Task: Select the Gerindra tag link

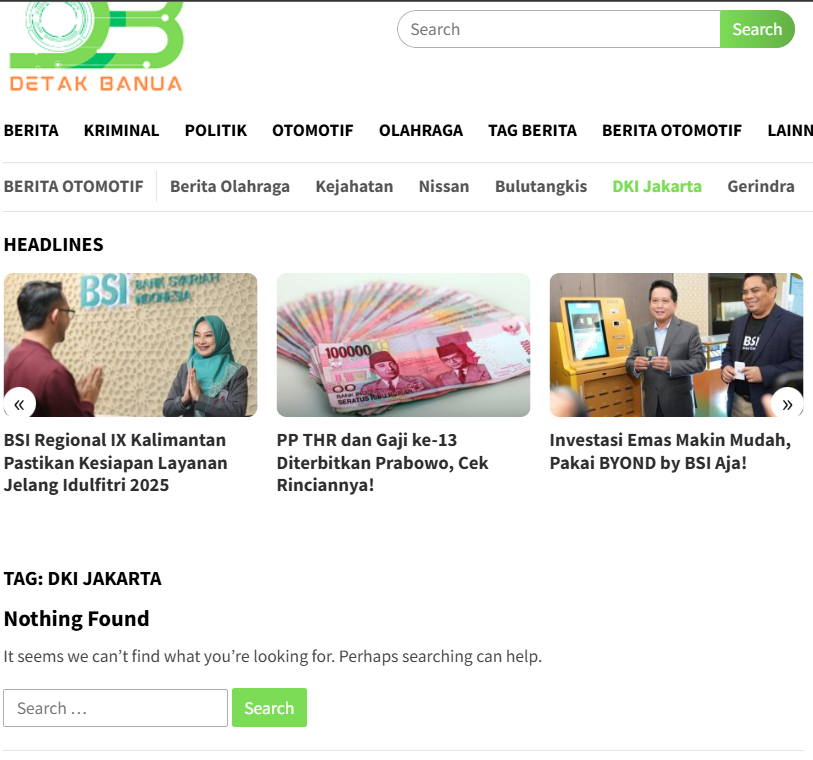Action: point(761,186)
